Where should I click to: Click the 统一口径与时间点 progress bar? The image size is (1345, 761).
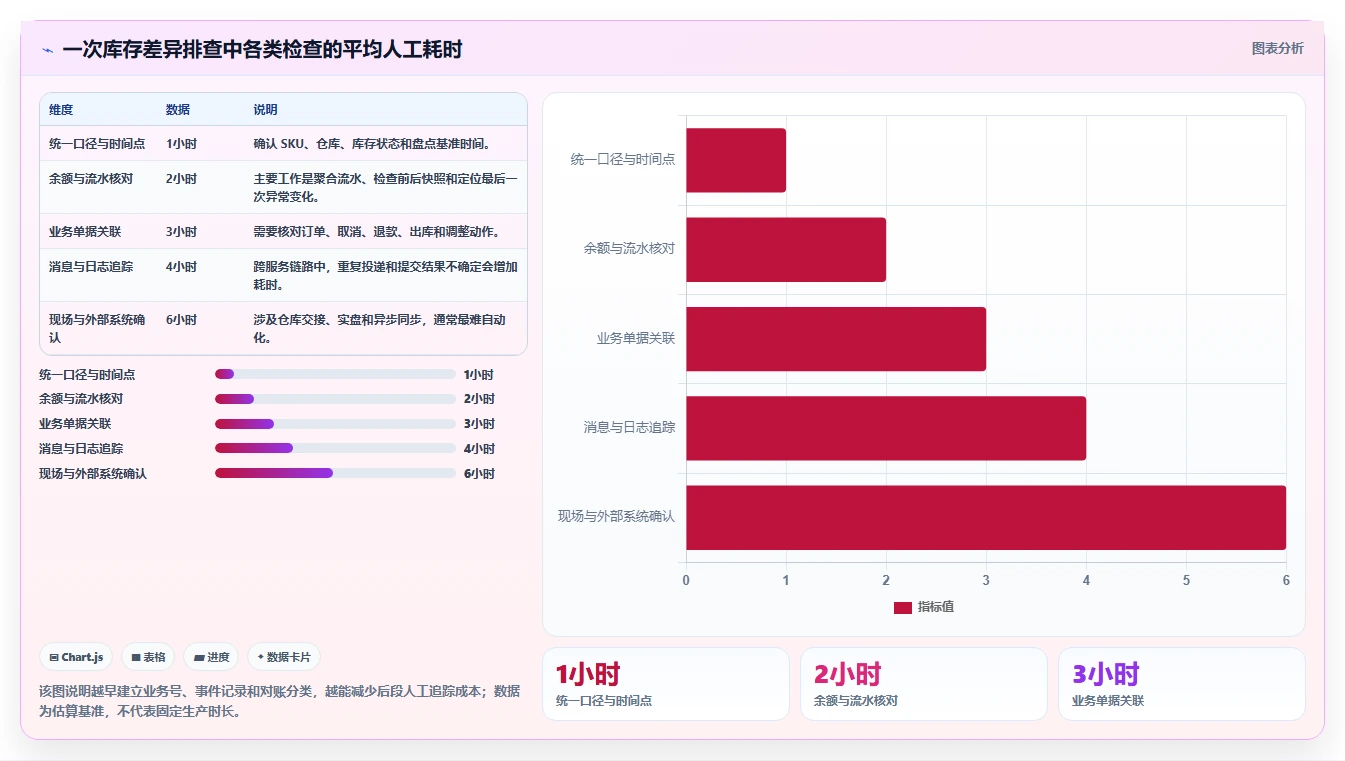point(335,374)
